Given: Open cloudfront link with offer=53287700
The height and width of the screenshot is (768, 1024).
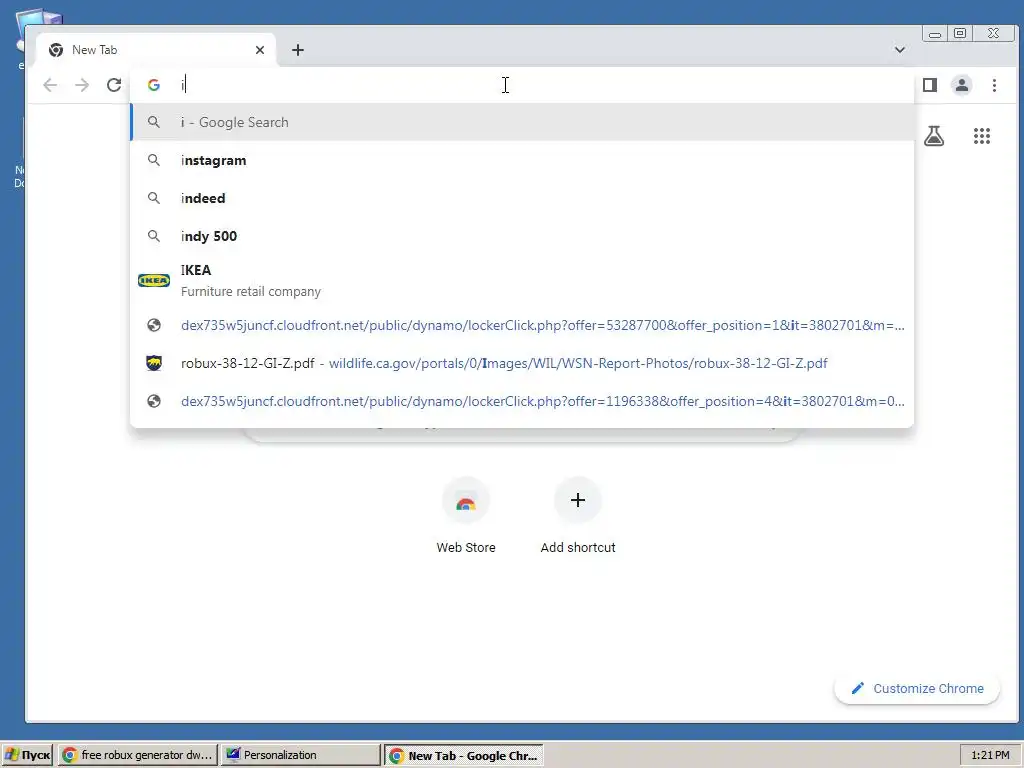Looking at the screenshot, I should pyautogui.click(x=522, y=325).
